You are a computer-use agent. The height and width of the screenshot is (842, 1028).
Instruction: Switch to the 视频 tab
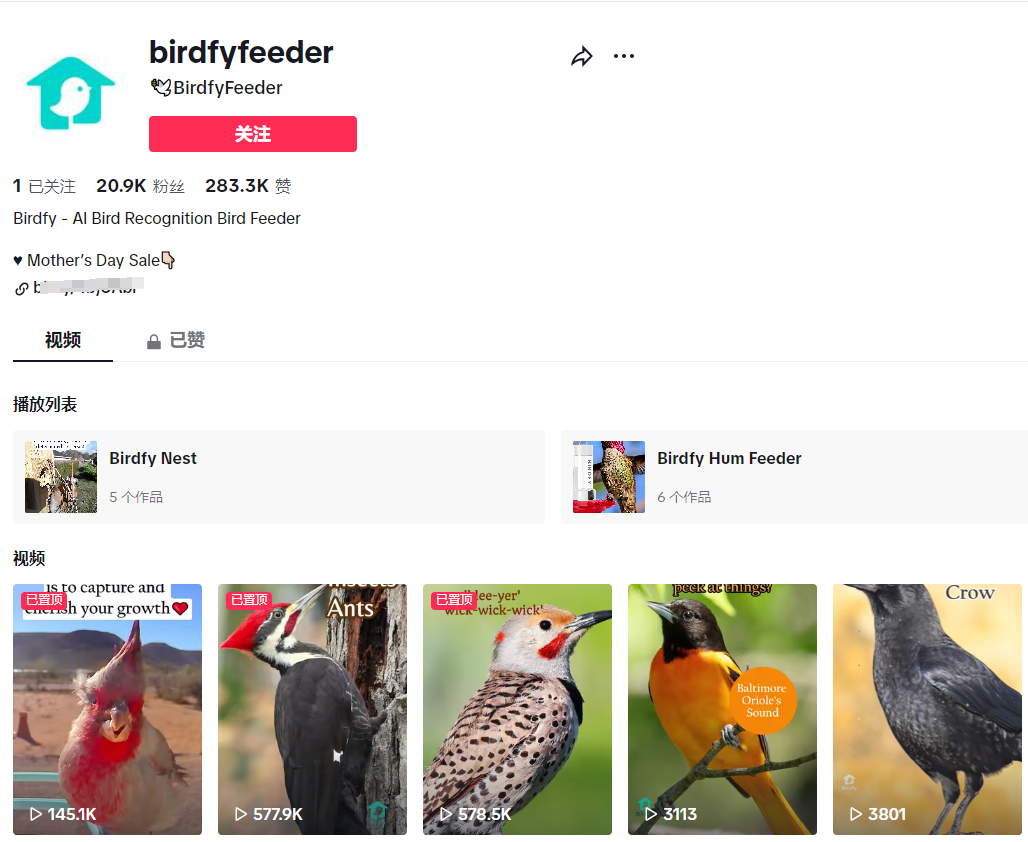tap(63, 340)
